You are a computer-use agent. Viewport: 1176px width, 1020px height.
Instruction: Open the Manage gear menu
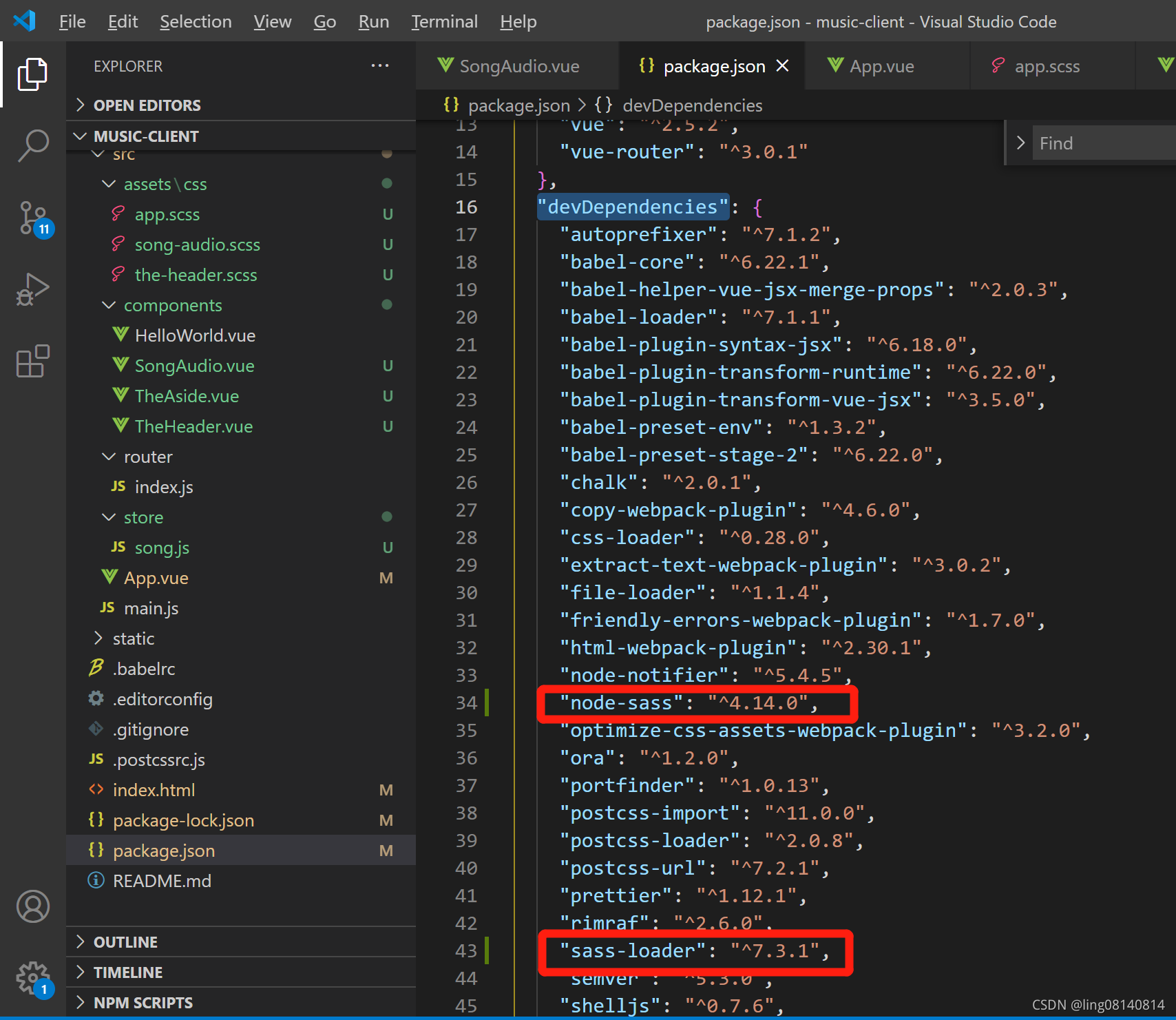coord(33,979)
